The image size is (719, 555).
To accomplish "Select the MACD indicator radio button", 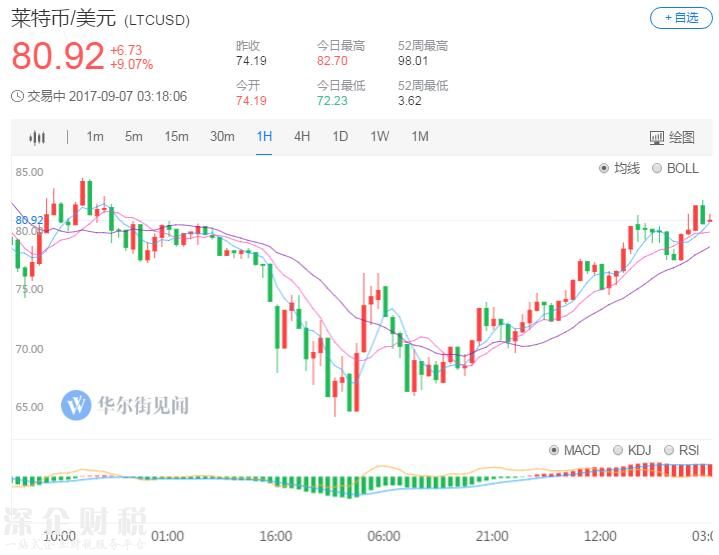I will pyautogui.click(x=554, y=450).
